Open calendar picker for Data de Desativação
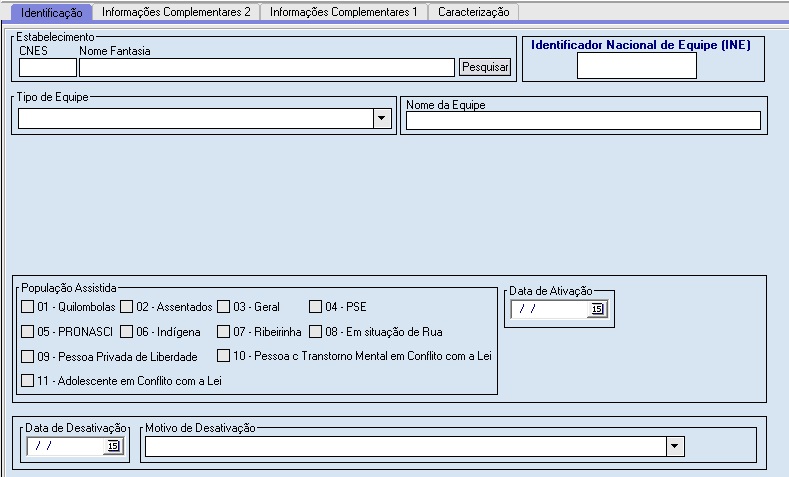 point(113,446)
